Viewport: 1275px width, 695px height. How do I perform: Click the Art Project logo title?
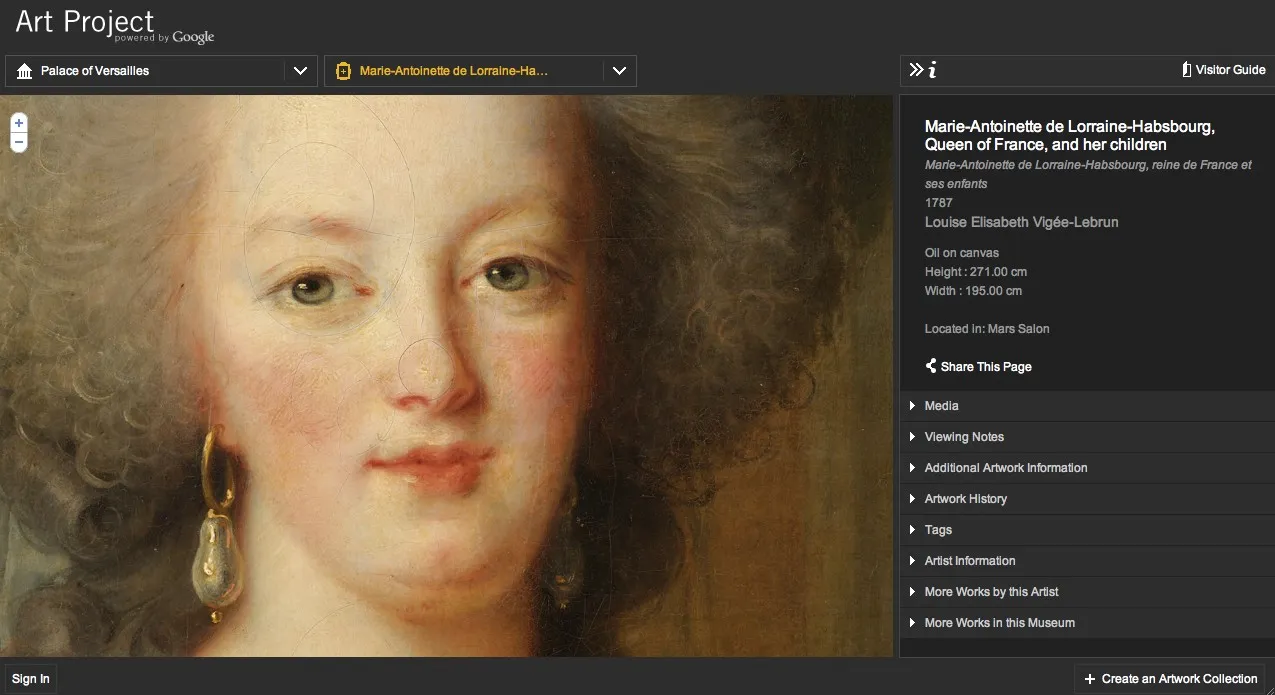[x=85, y=21]
